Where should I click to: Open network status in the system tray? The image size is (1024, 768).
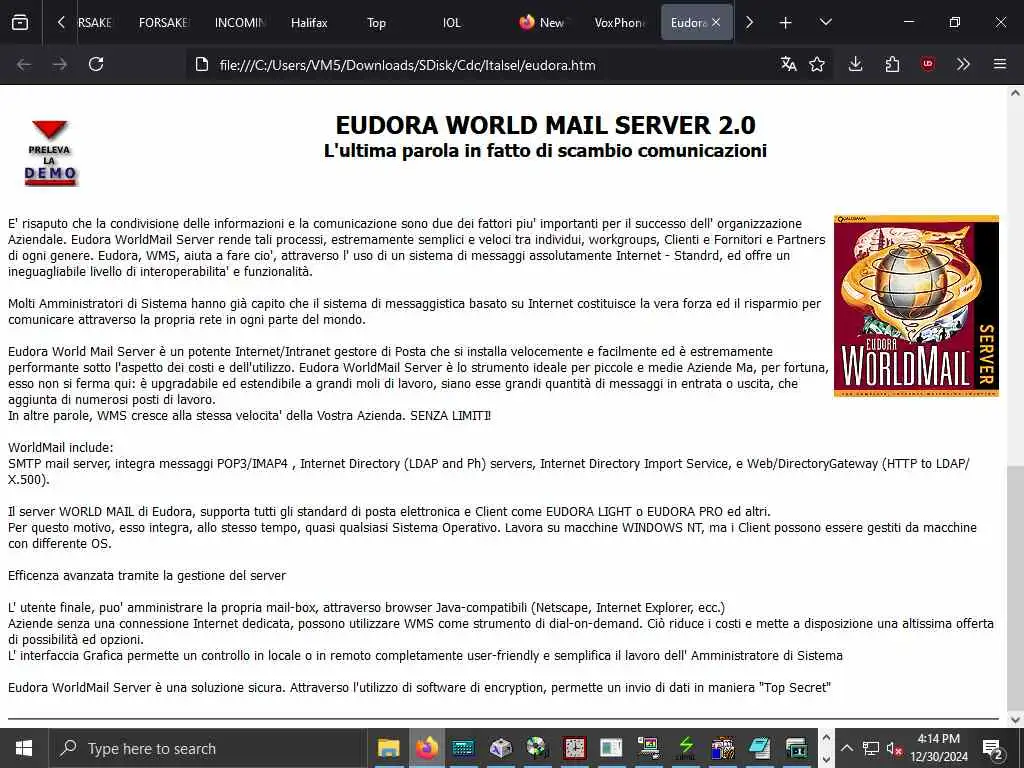(x=871, y=748)
